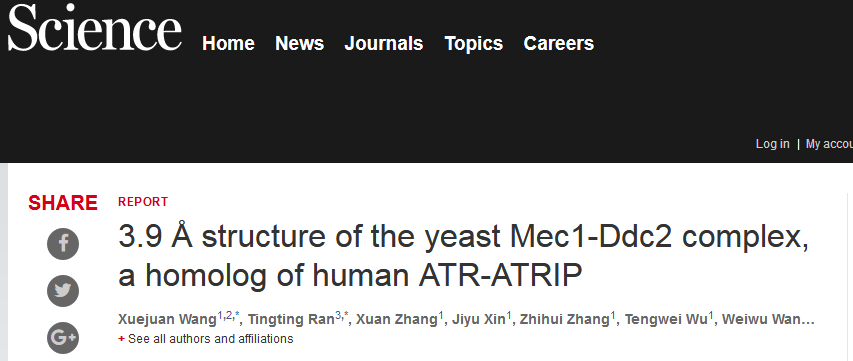Open the News menu item

click(x=299, y=43)
